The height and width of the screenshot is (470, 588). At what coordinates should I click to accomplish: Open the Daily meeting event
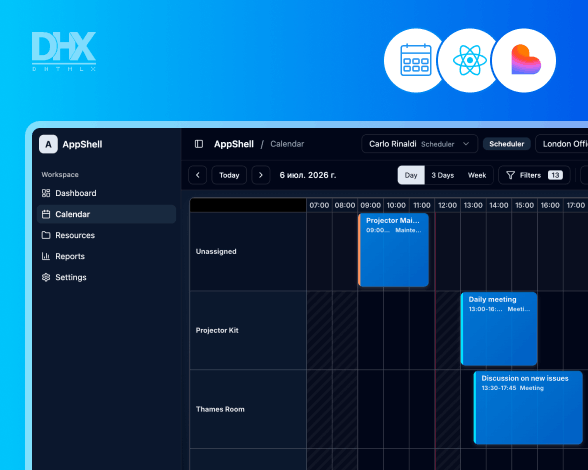(x=499, y=329)
